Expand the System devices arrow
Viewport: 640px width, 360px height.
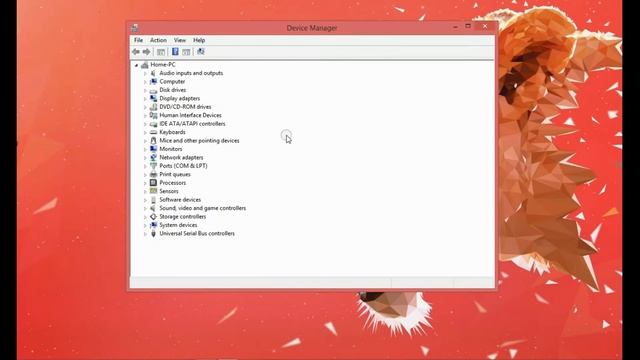[x=145, y=225]
